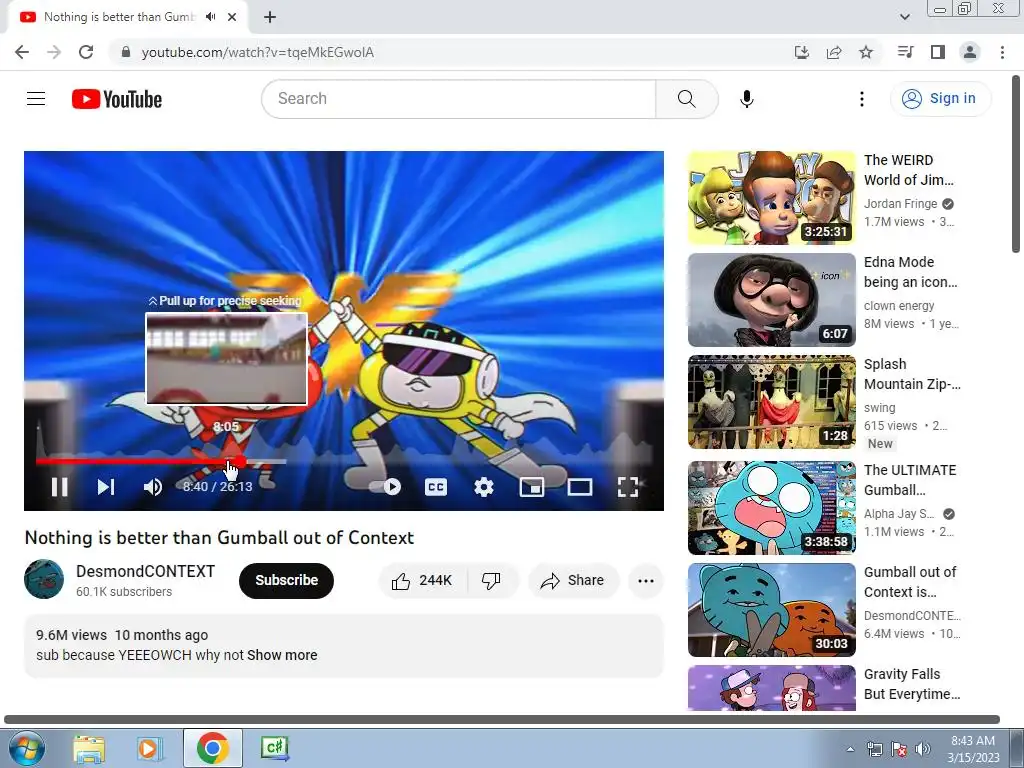Close the Gumball YouTube tab
The height and width of the screenshot is (768, 1024).
click(232, 17)
